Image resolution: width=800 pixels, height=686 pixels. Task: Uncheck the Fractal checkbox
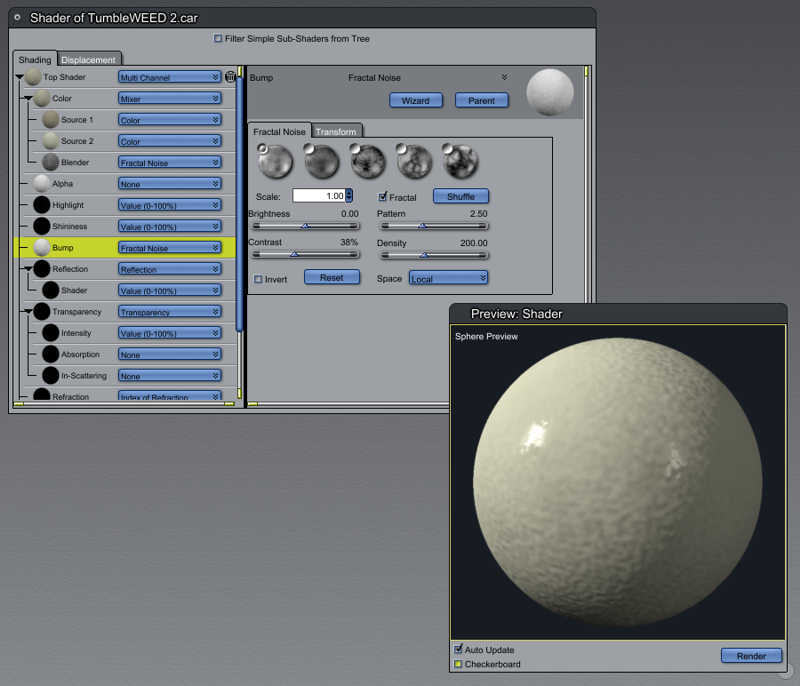point(383,197)
